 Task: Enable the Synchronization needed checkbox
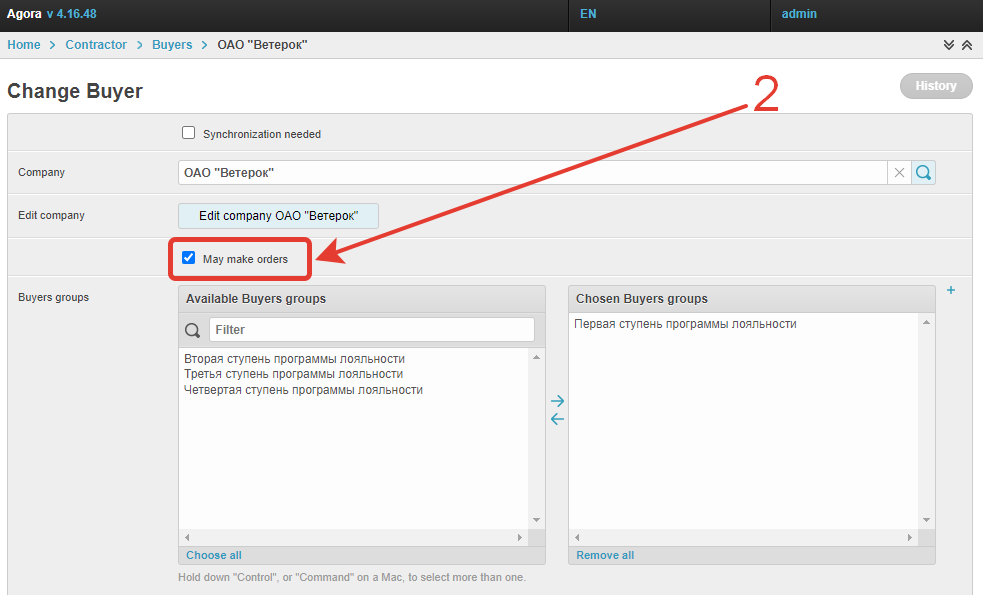188,133
